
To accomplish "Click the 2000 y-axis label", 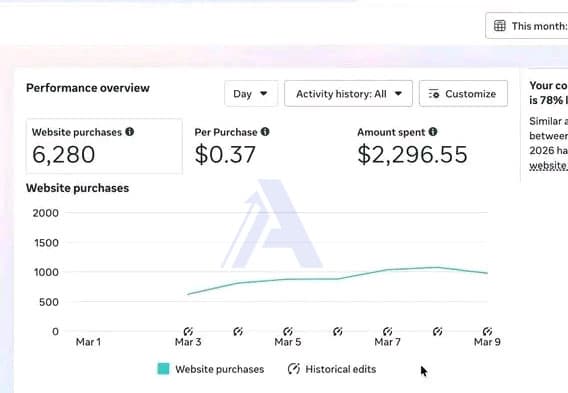I will tap(46, 213).
